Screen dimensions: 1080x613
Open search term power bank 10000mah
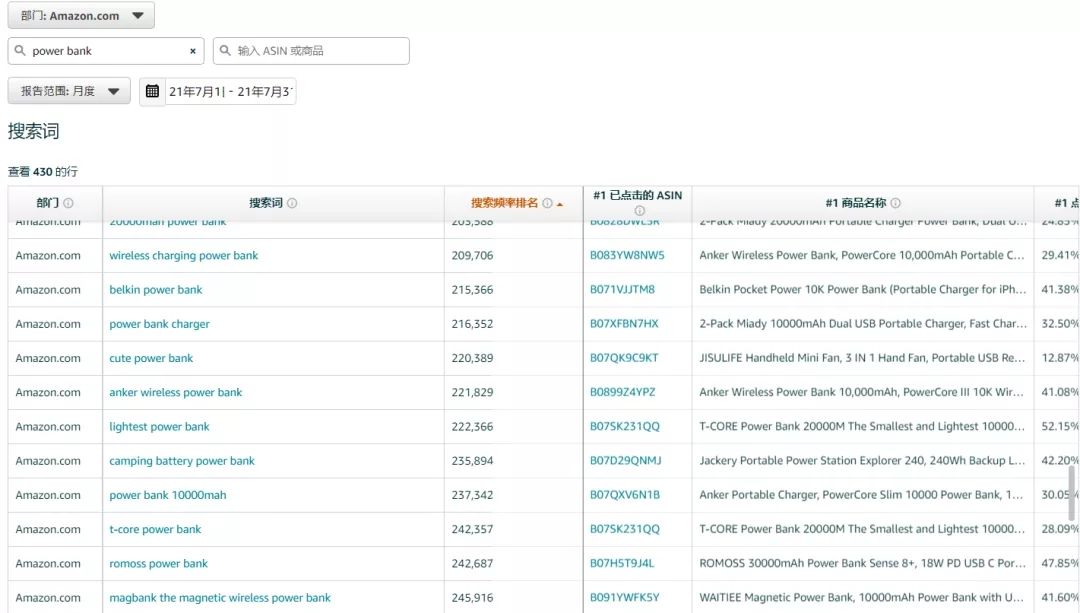point(167,495)
